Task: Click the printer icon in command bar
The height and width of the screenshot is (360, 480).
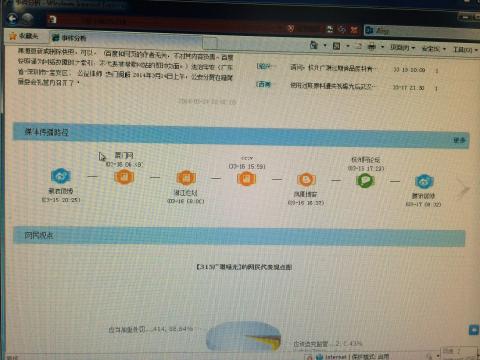Action: point(372,46)
